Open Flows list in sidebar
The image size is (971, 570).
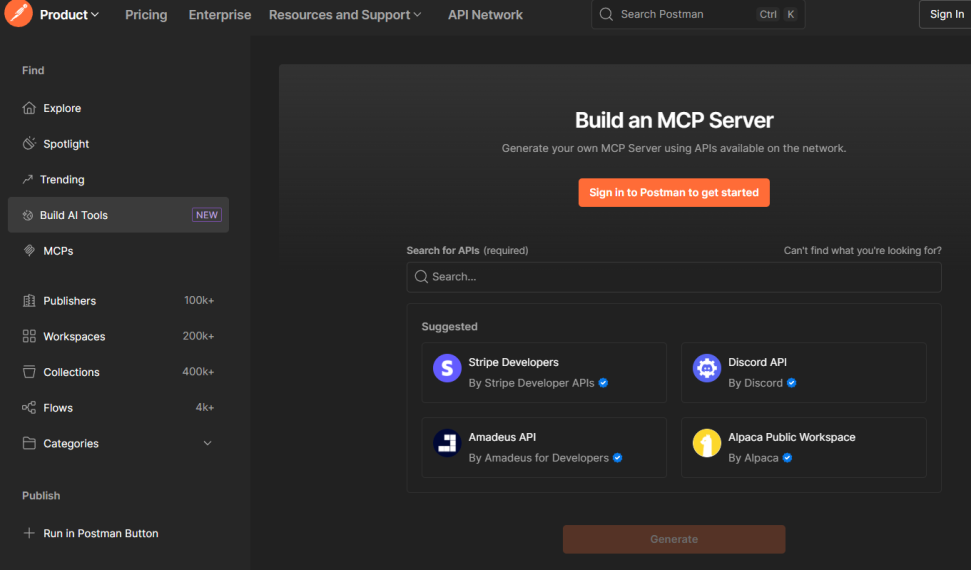click(x=118, y=408)
